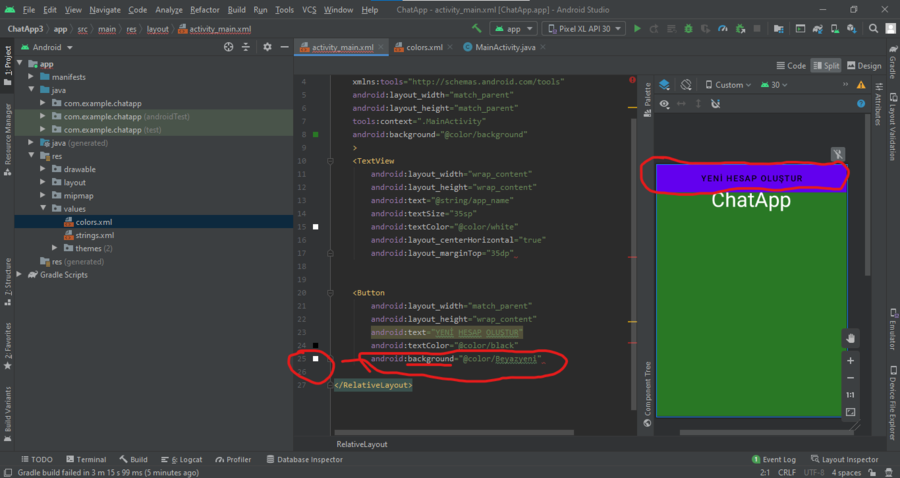Click white color swatch on line 25 gutter
900x478 pixels.
pos(315,358)
